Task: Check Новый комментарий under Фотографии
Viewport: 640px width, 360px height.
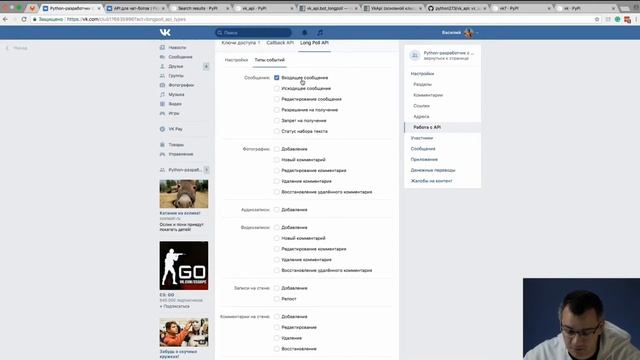Action: pyautogui.click(x=277, y=160)
